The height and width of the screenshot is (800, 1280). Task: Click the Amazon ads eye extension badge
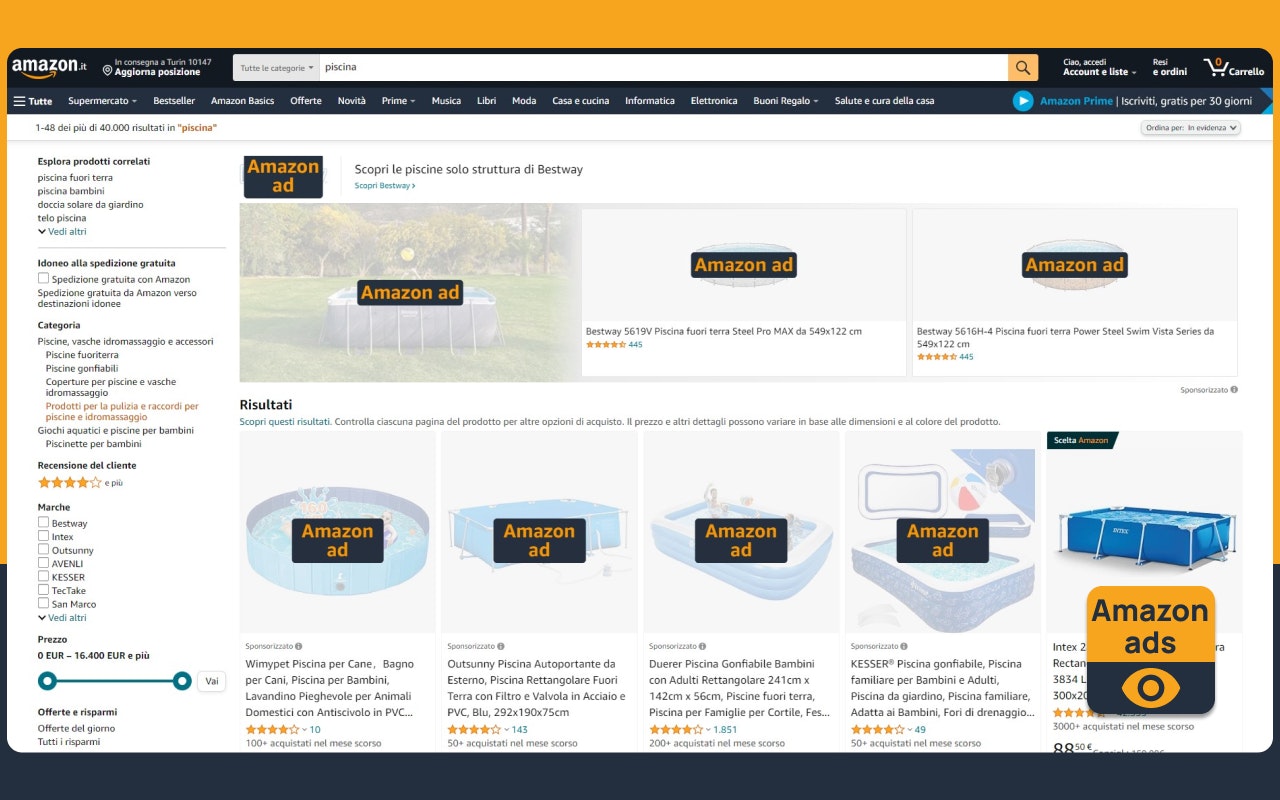1151,651
